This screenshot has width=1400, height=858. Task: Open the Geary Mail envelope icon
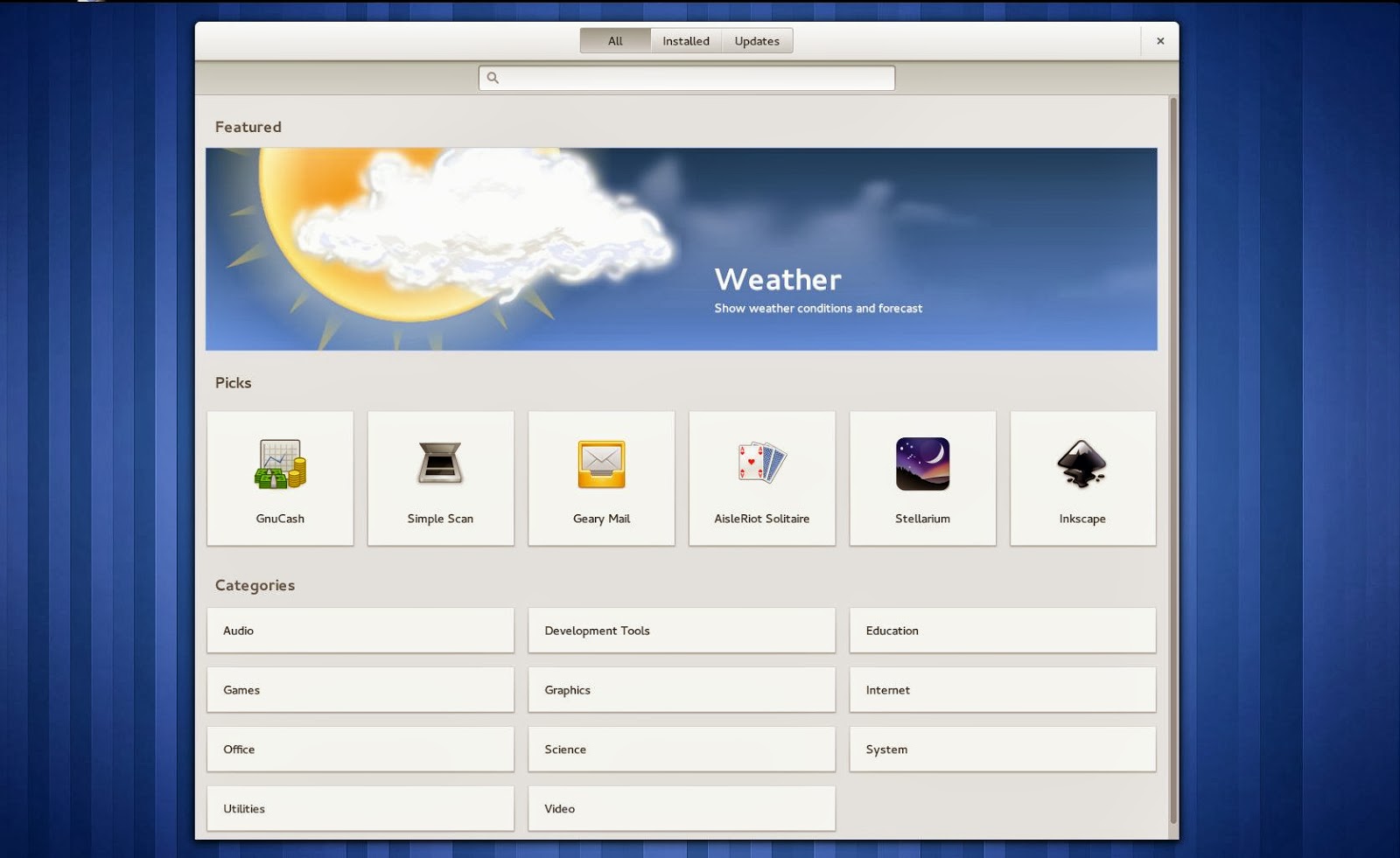601,464
